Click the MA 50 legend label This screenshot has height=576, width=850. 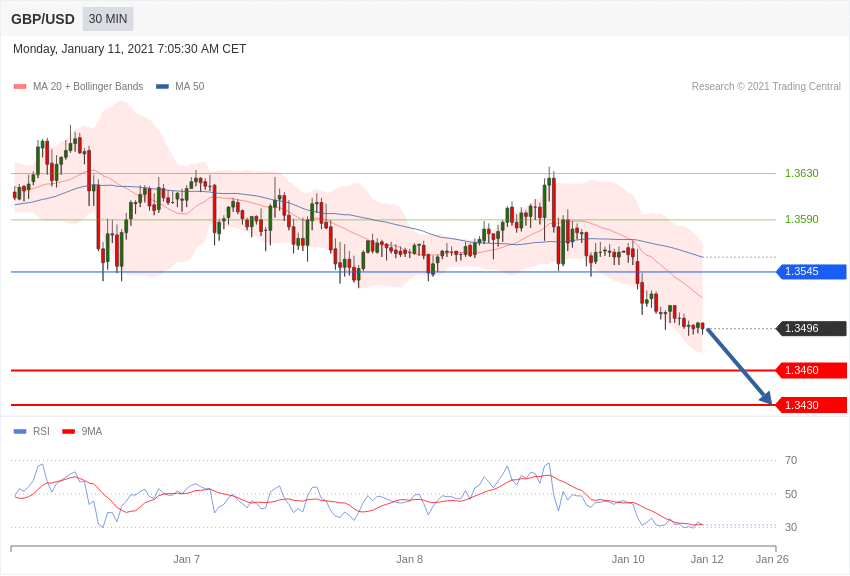pyautogui.click(x=190, y=87)
